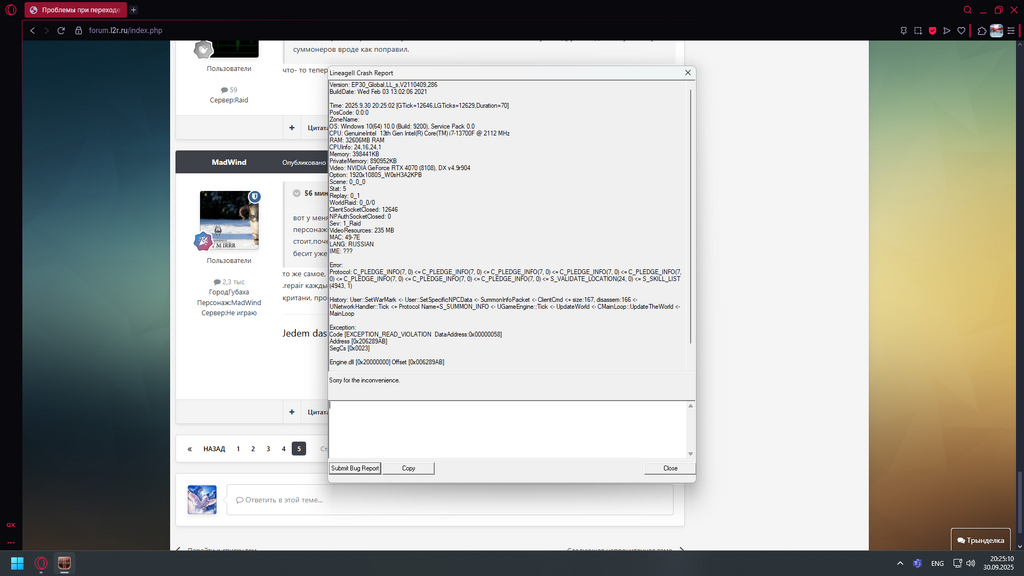Expand the quote arrow near '56 мин'
Screen dimensions: 1024x576
[x=296, y=193]
